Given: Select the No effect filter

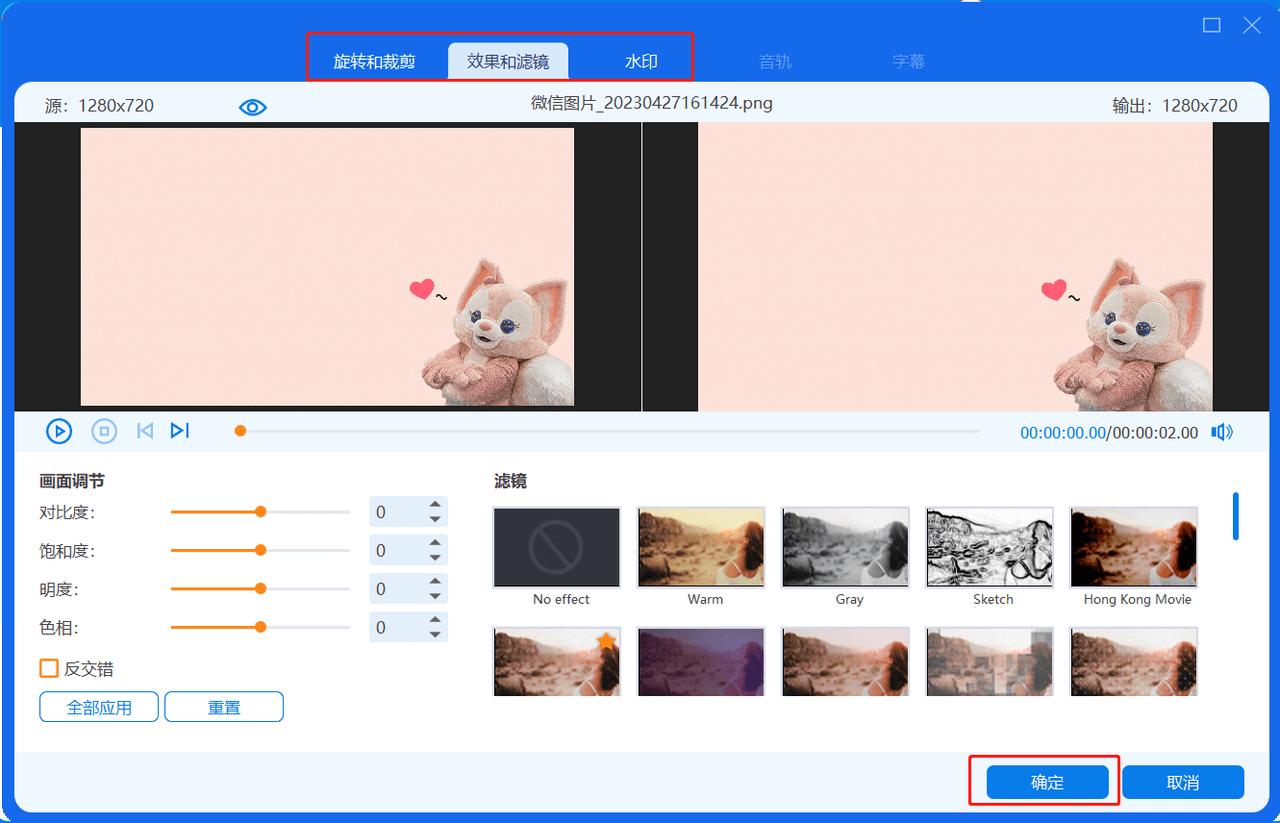Looking at the screenshot, I should [557, 547].
